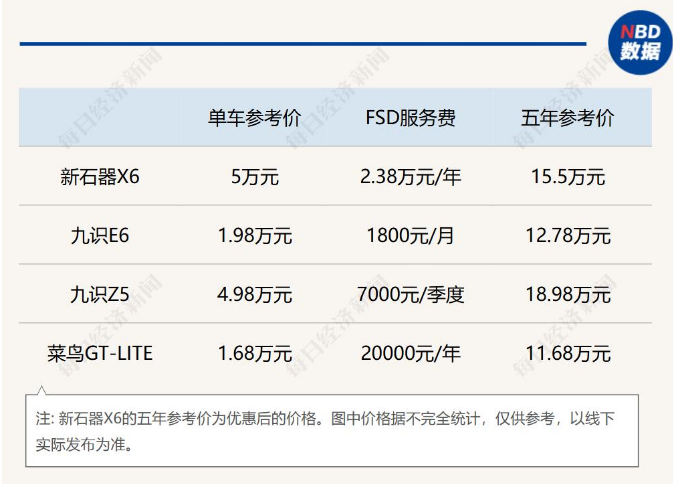Viewport: 673px width, 484px height.
Task: Click the 2.38万元/年 service fee cell
Action: pyautogui.click(x=410, y=177)
